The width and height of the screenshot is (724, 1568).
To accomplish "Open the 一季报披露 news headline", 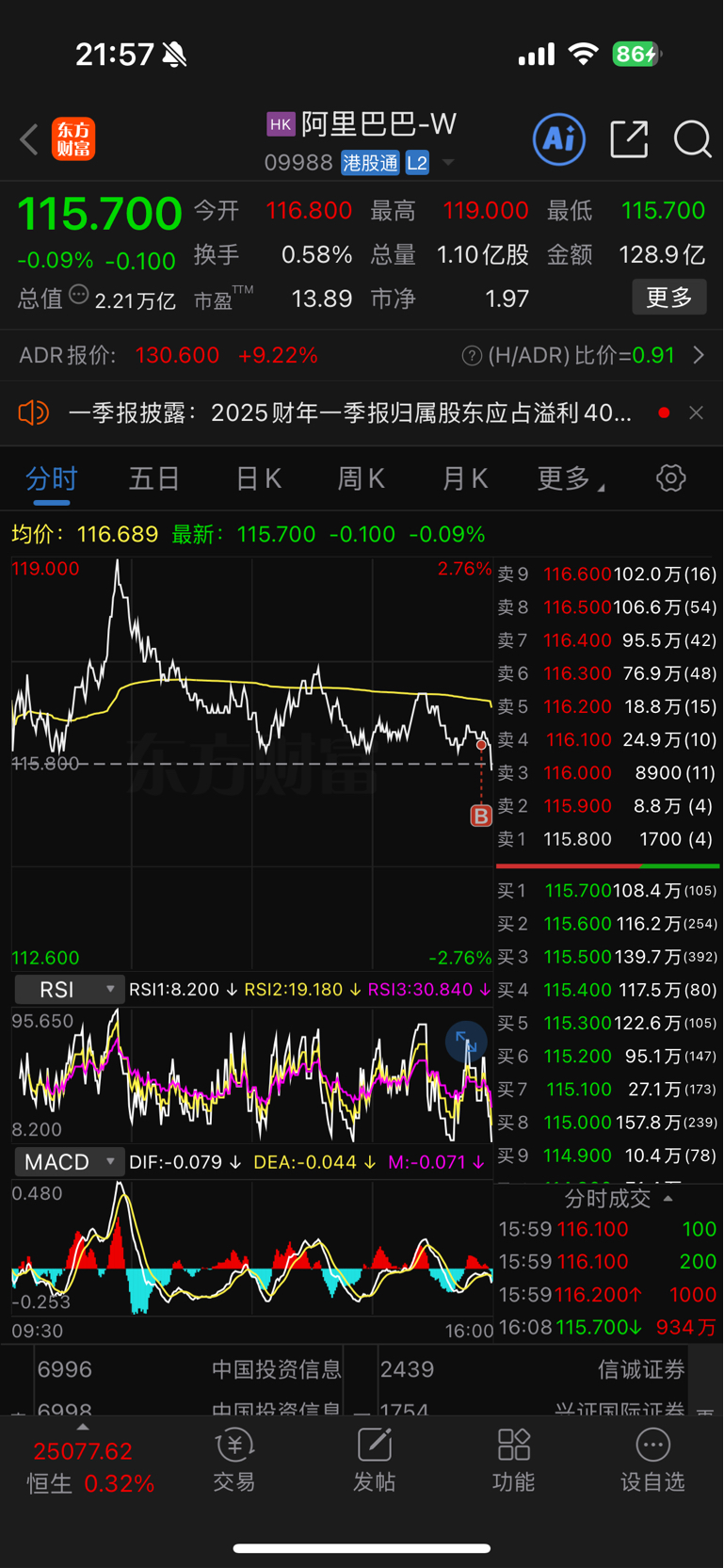I will tap(349, 412).
